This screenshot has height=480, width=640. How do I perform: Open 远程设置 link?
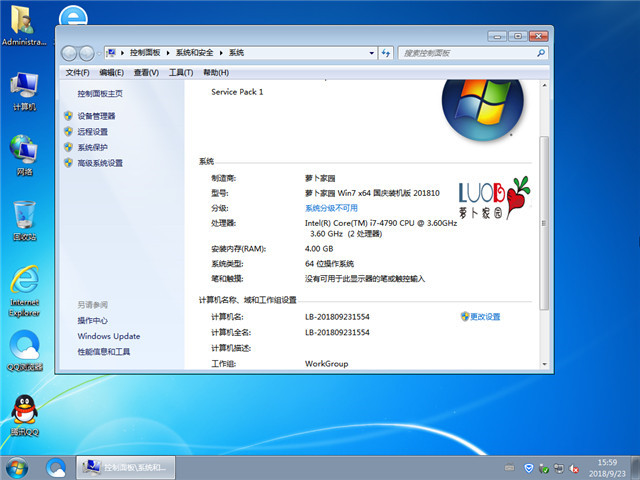coord(93,131)
